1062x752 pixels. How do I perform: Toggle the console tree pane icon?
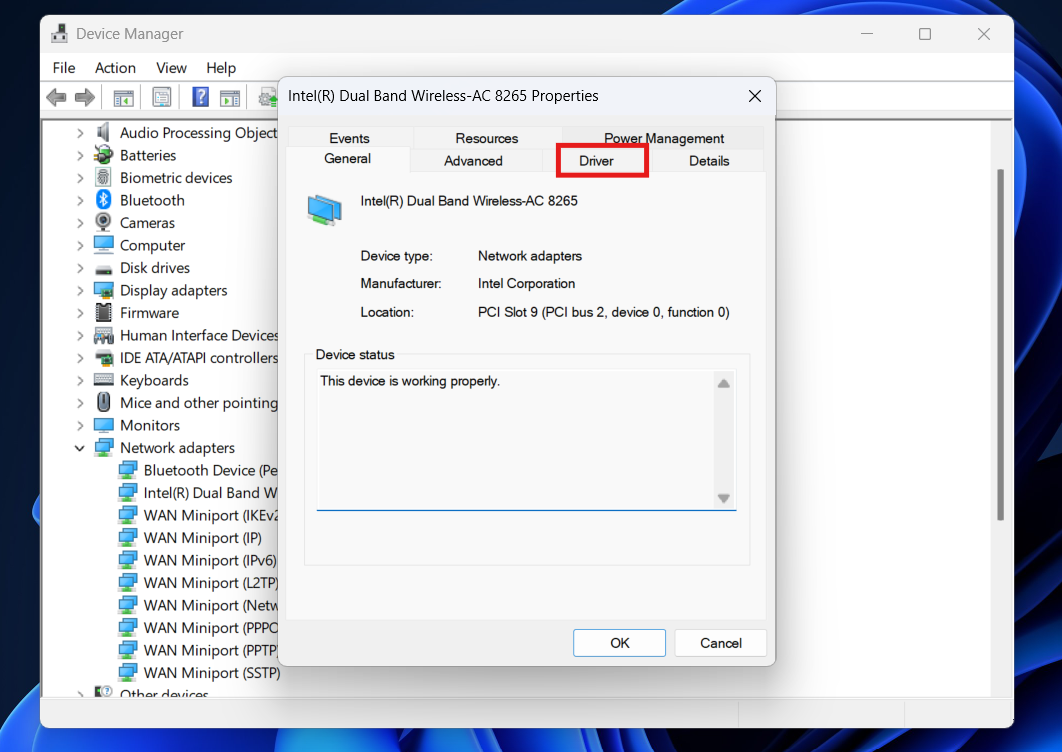[123, 96]
